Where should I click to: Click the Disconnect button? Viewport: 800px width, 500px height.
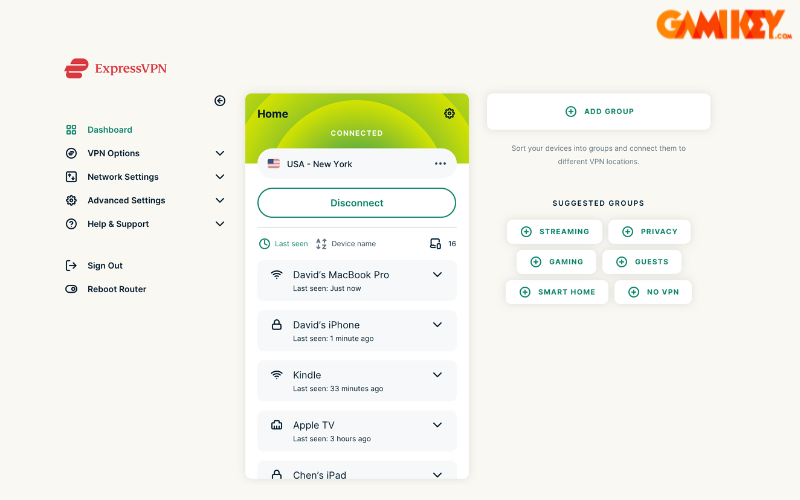click(357, 203)
